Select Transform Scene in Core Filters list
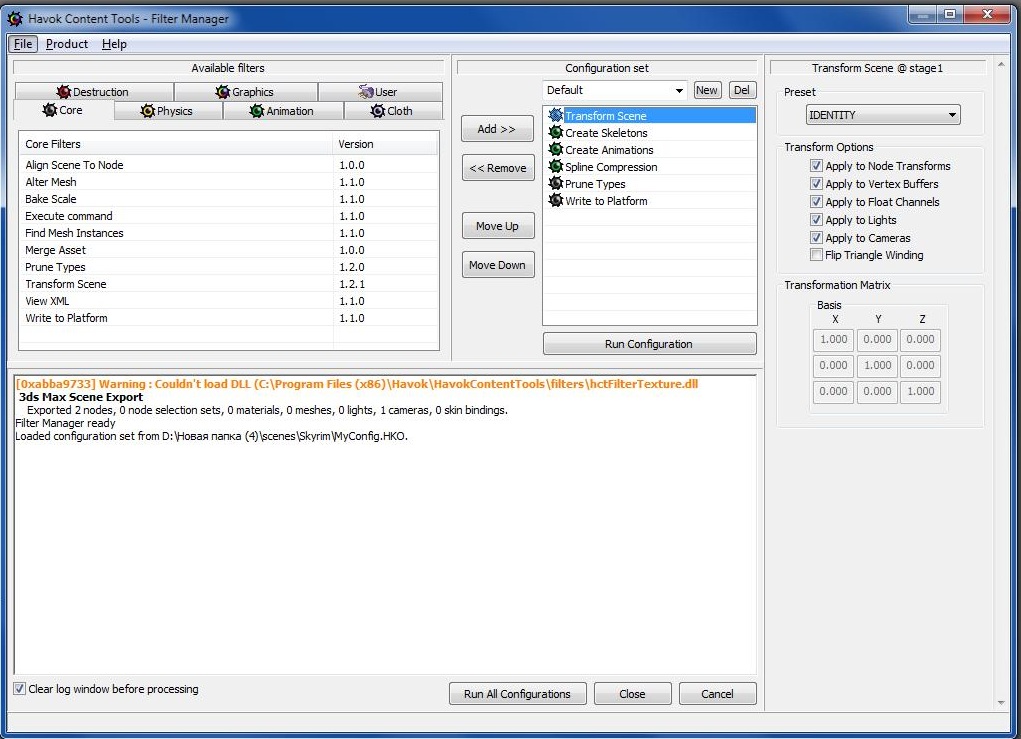Image resolution: width=1021 pixels, height=739 pixels. tap(229, 284)
